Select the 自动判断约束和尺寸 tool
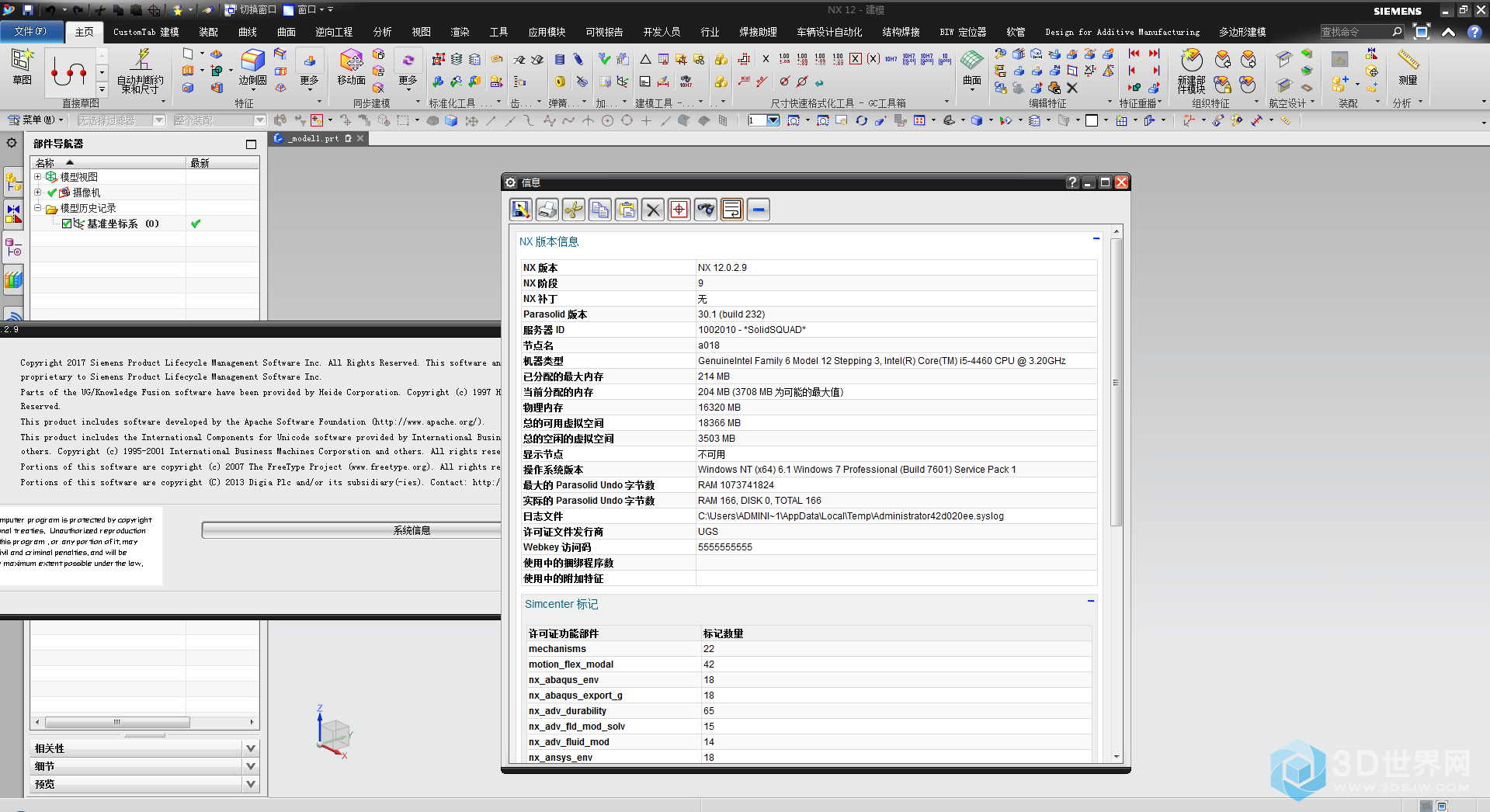This screenshot has width=1490, height=812. click(x=141, y=71)
